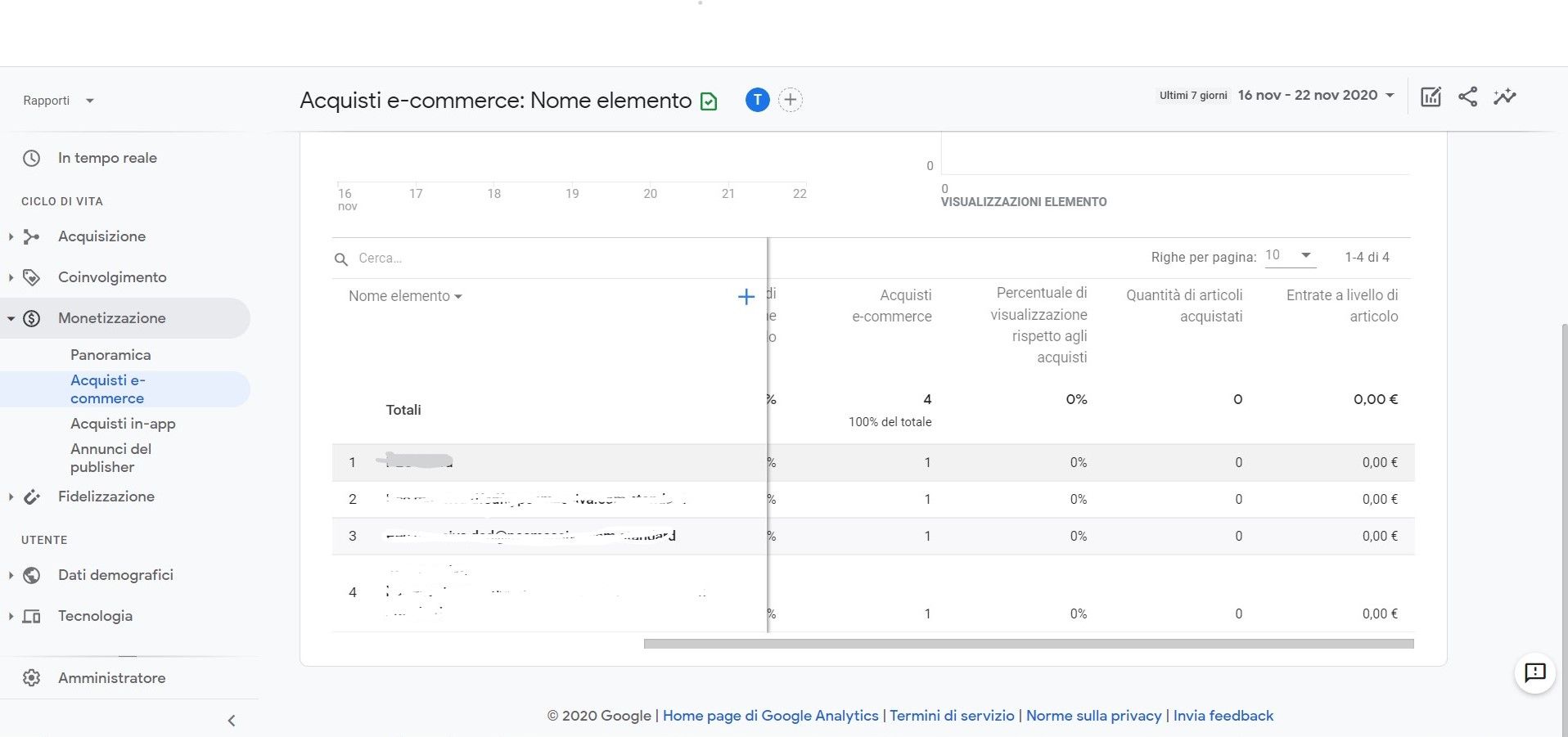The image size is (1568, 737).
Task: Expand the Acquisizione section arrow
Action: [x=11, y=236]
